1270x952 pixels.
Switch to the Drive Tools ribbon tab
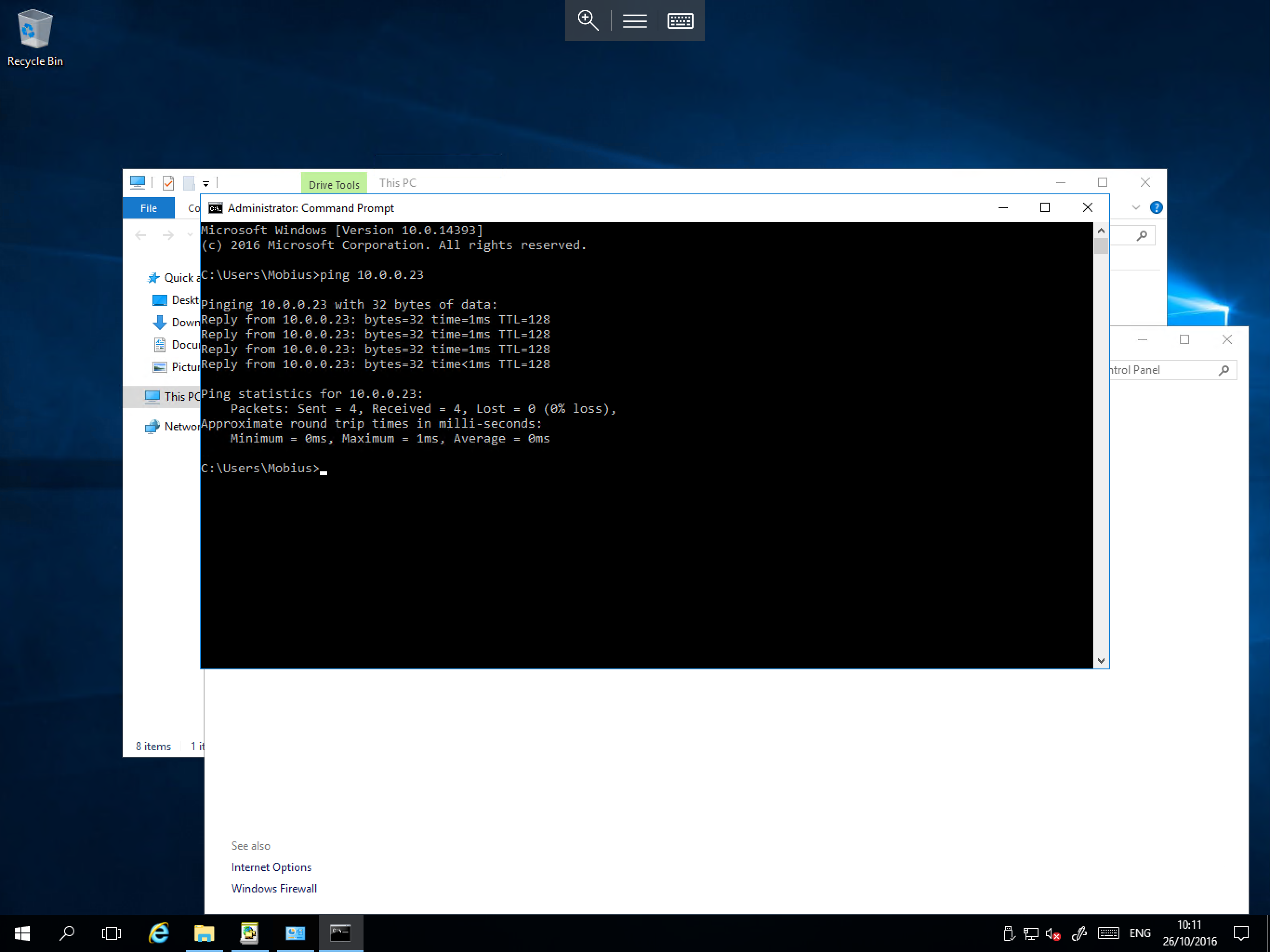click(334, 184)
